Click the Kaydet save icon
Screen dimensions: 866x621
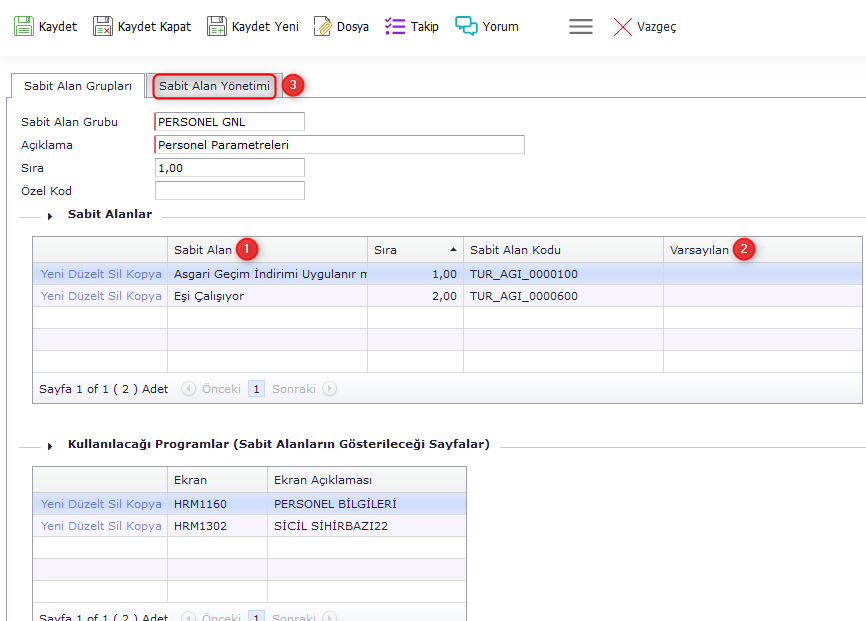pyautogui.click(x=24, y=27)
